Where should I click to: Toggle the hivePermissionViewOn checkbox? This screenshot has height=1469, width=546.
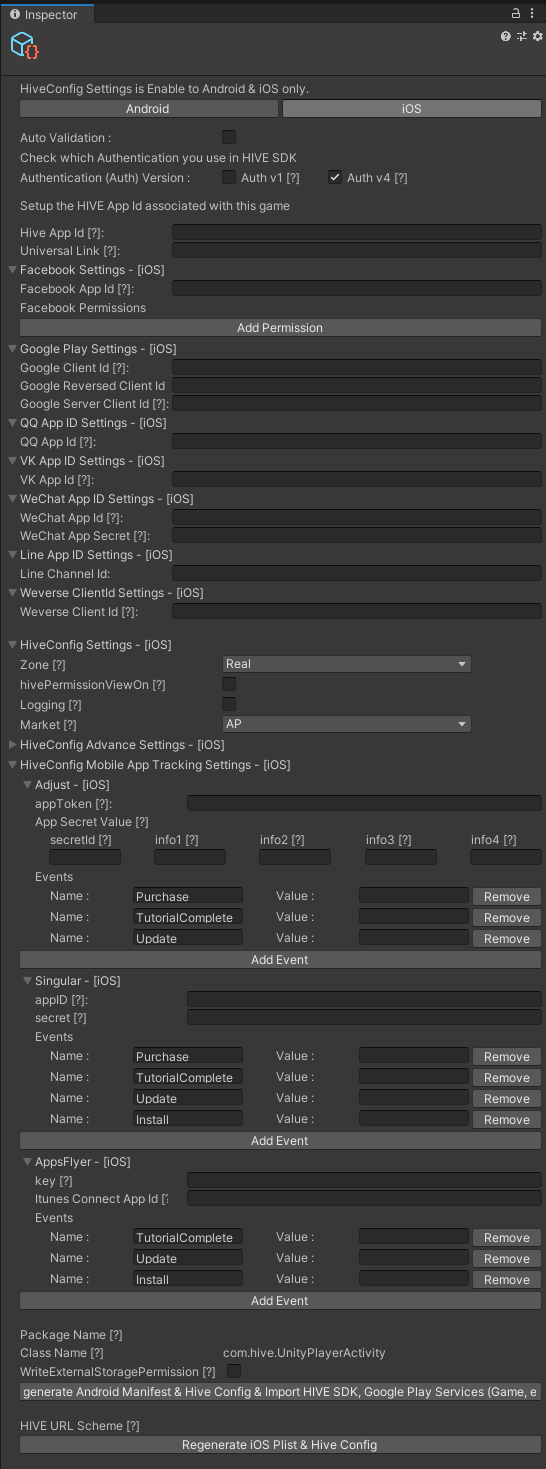click(x=229, y=684)
